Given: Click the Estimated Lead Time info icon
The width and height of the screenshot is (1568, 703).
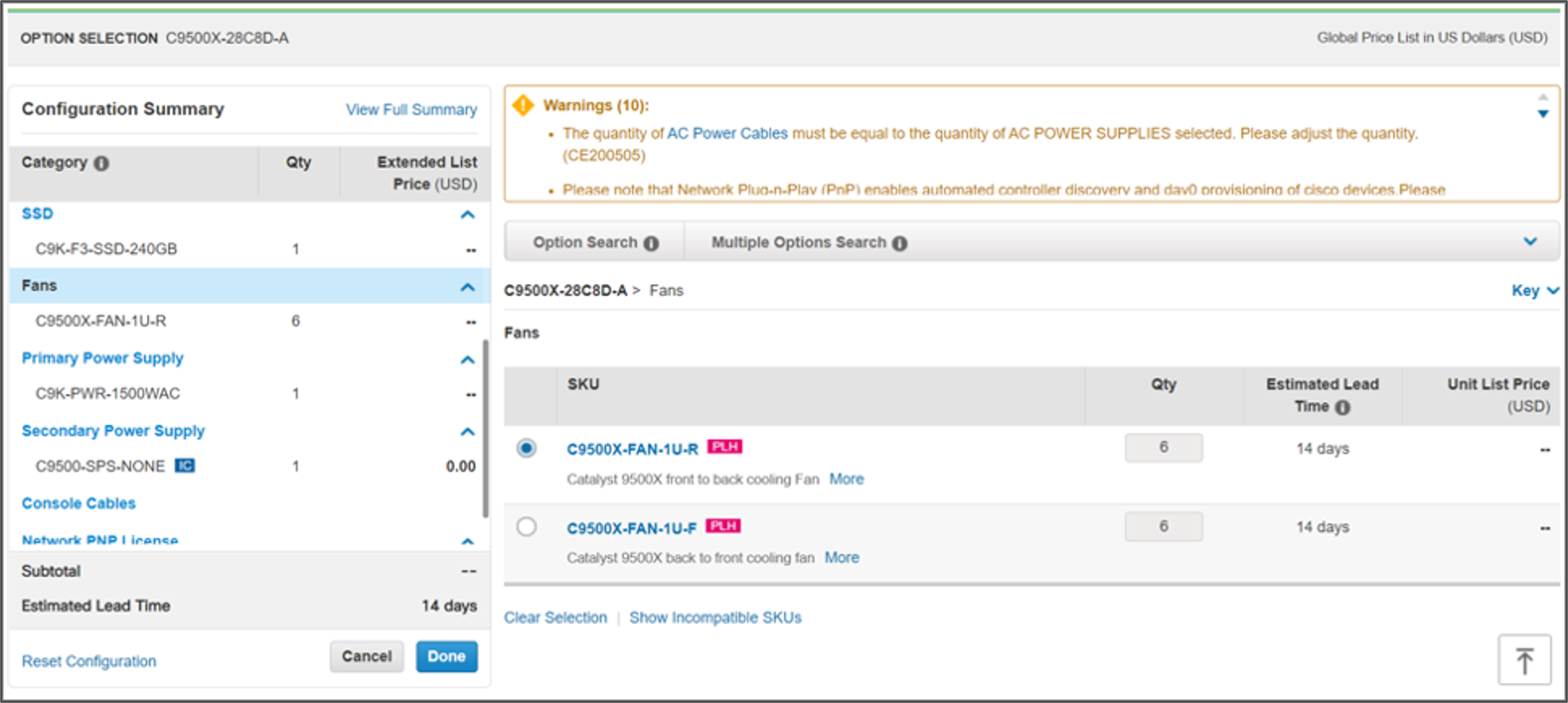Looking at the screenshot, I should click(1343, 407).
